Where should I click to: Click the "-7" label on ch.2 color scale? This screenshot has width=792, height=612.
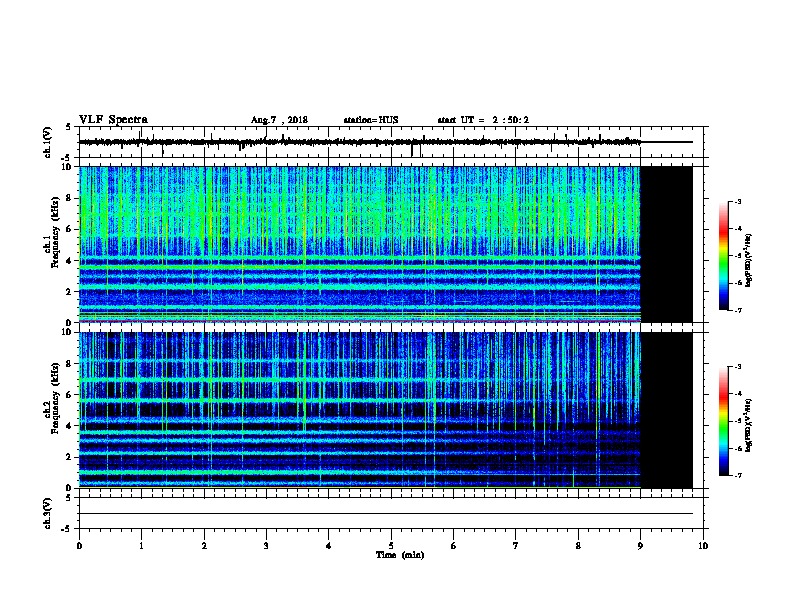pos(737,476)
